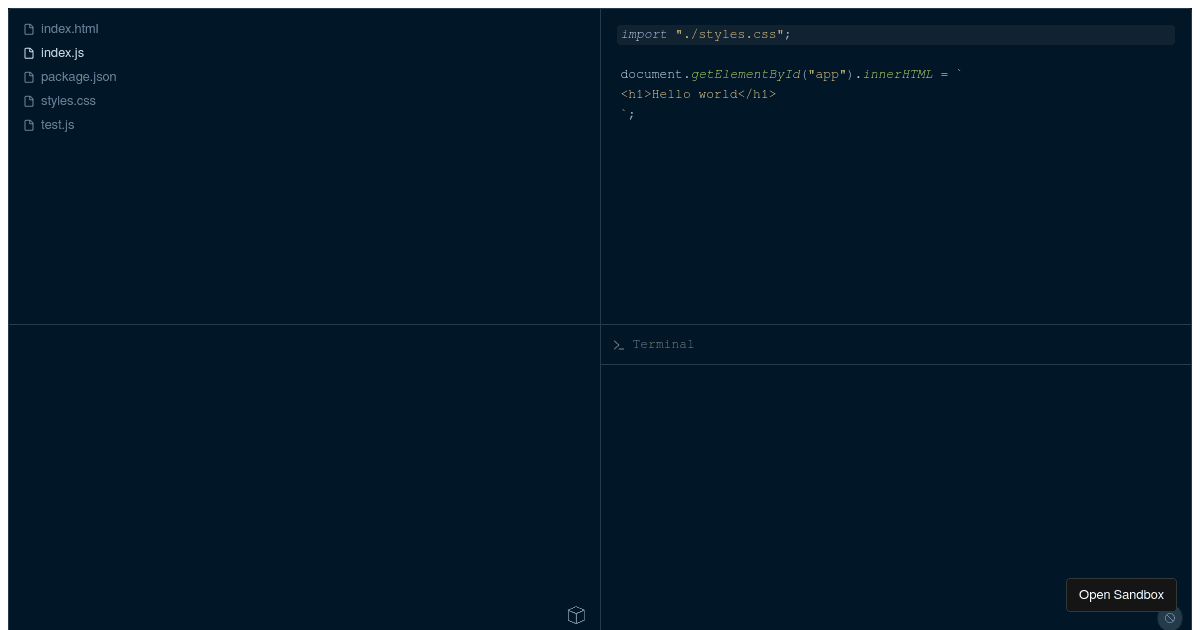Open index.html from the file list
The image size is (1200, 630).
pyautogui.click(x=69, y=28)
